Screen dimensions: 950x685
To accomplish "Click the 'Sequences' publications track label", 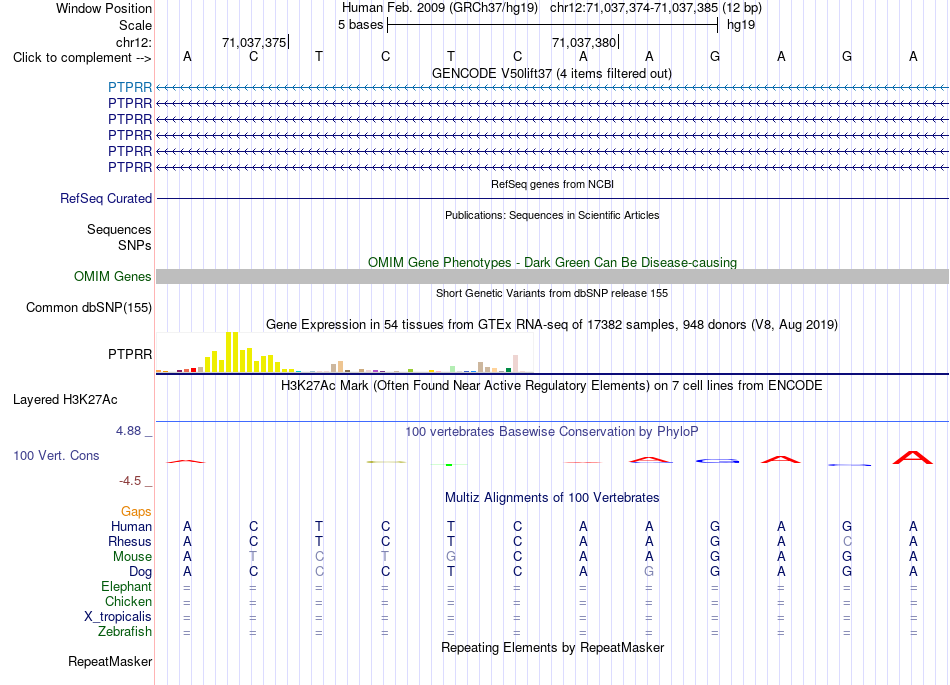I will [x=119, y=230].
